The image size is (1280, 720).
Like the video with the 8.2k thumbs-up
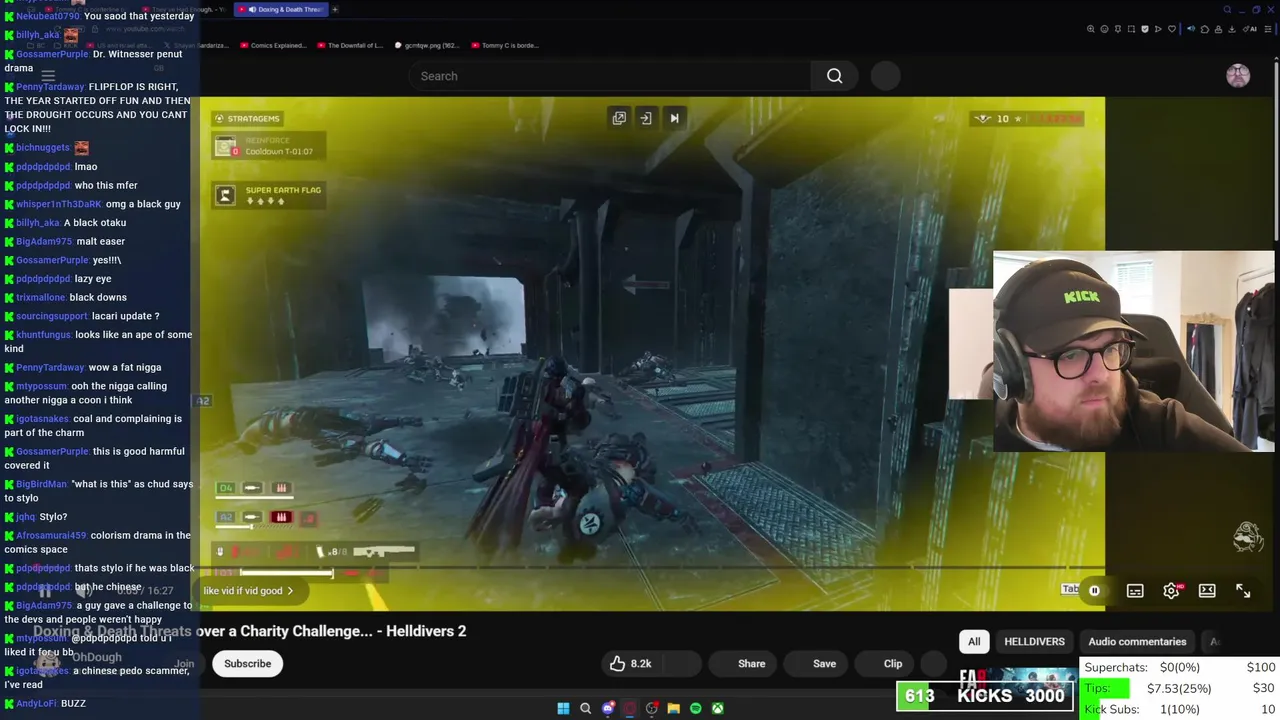click(x=630, y=664)
